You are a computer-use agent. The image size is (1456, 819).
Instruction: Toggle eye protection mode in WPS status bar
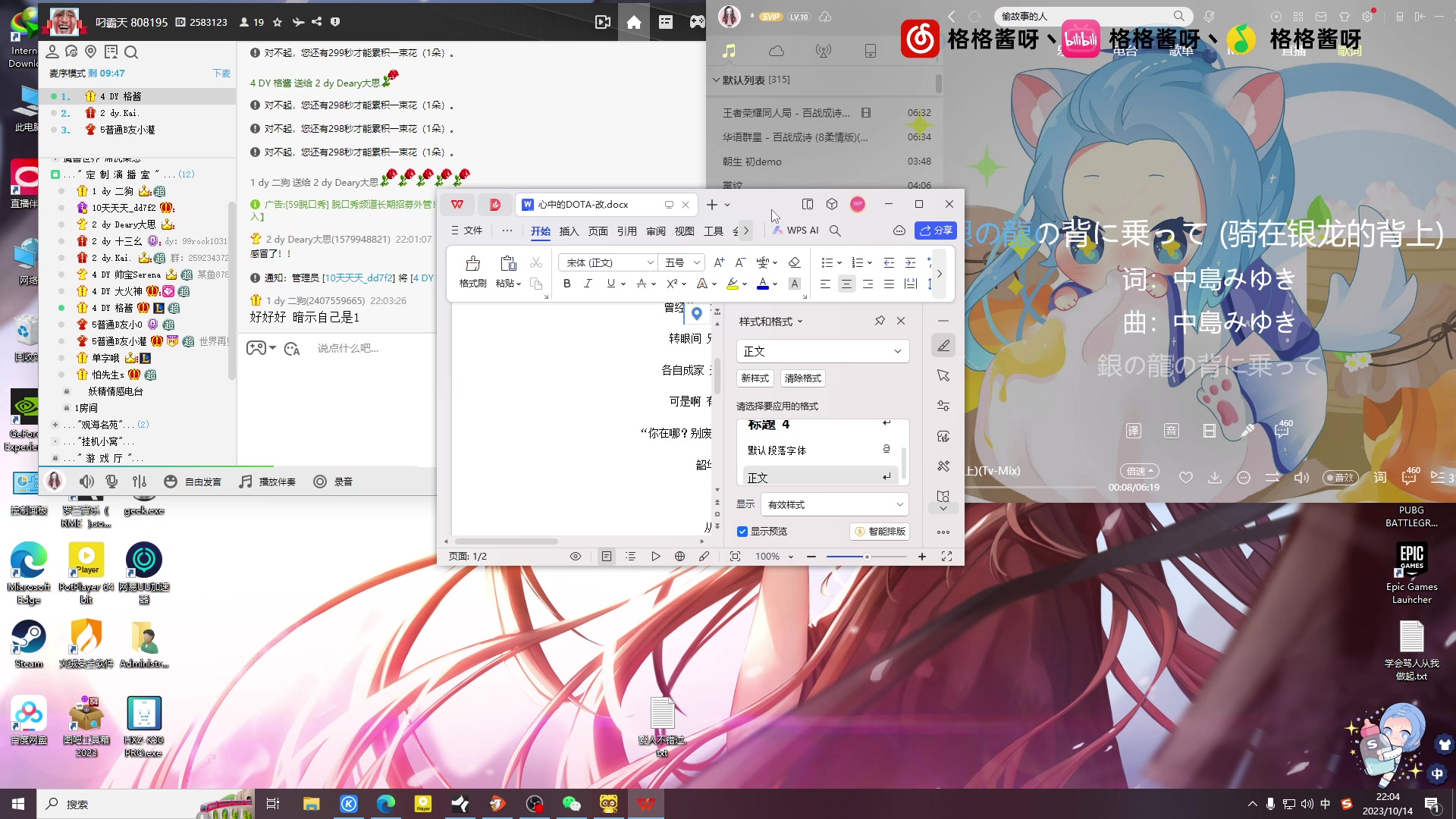click(x=576, y=557)
